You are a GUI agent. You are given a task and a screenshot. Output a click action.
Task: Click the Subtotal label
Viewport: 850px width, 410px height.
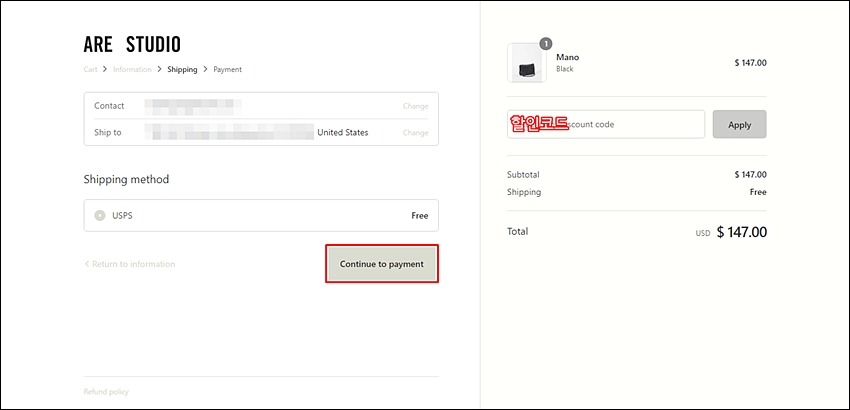523,175
